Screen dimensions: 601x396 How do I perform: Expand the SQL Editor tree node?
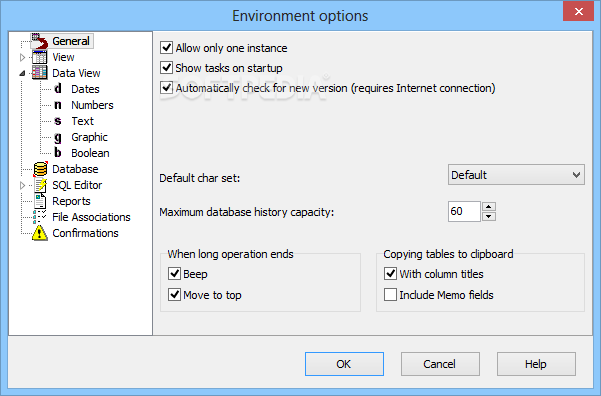[x=22, y=186]
